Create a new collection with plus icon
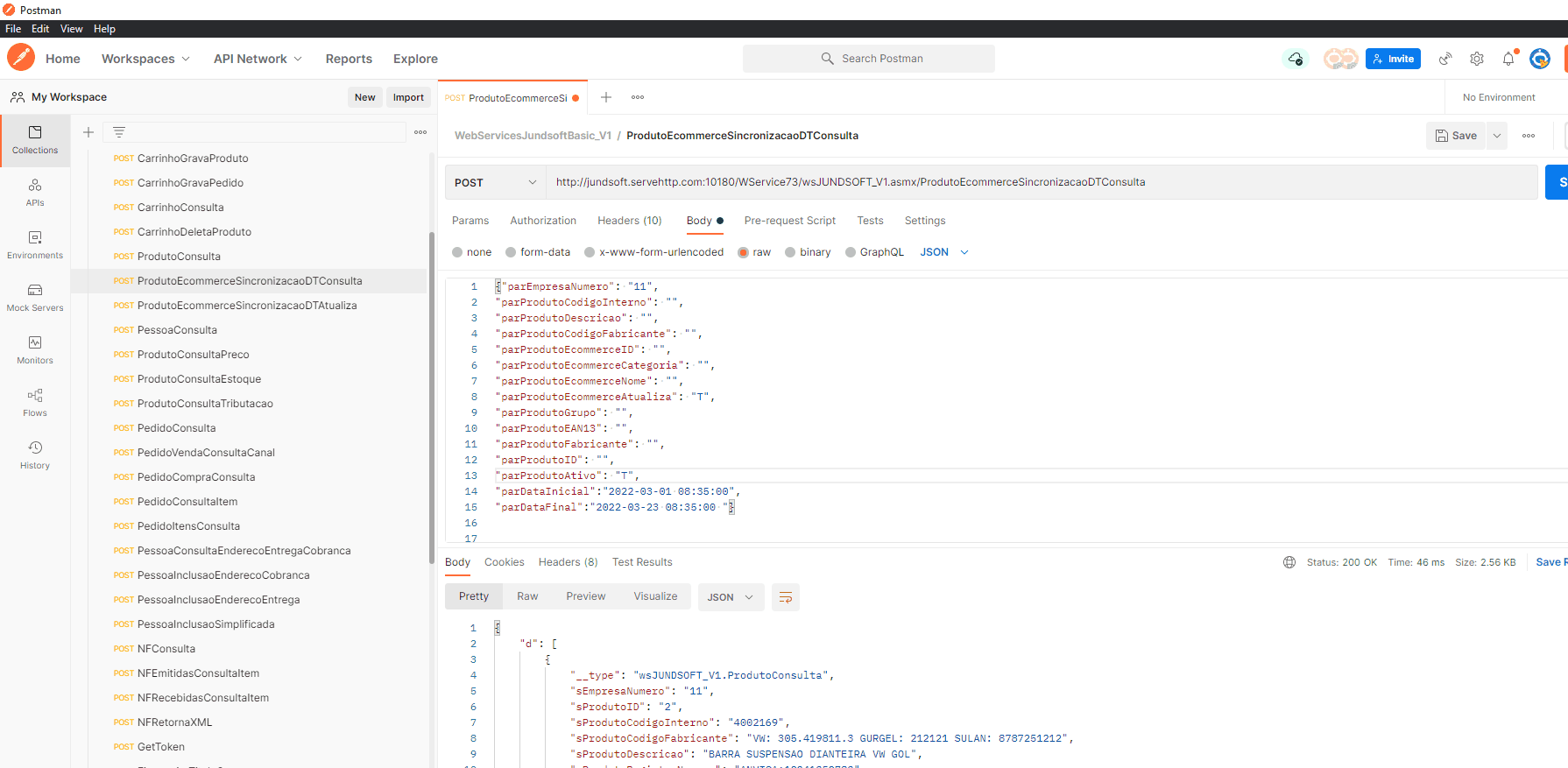Image resolution: width=1568 pixels, height=768 pixels. coord(88,132)
